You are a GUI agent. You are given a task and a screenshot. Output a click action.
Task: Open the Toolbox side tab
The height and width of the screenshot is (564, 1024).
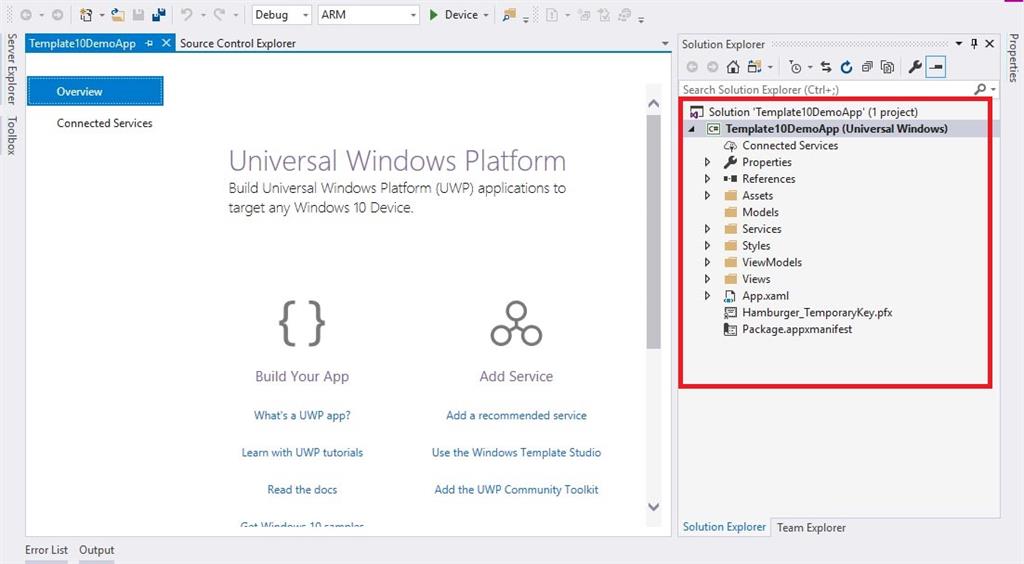[x=11, y=136]
